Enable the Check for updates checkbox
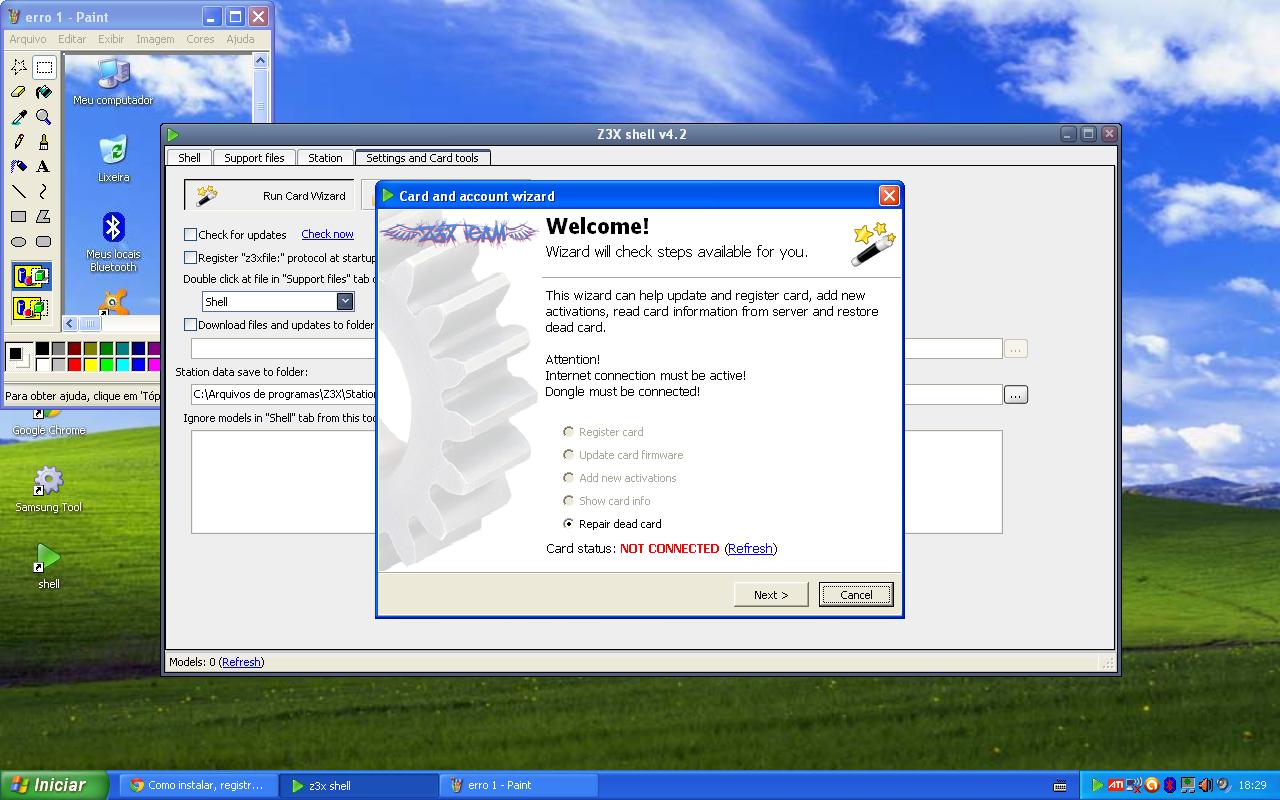This screenshot has width=1280, height=800. [190, 235]
